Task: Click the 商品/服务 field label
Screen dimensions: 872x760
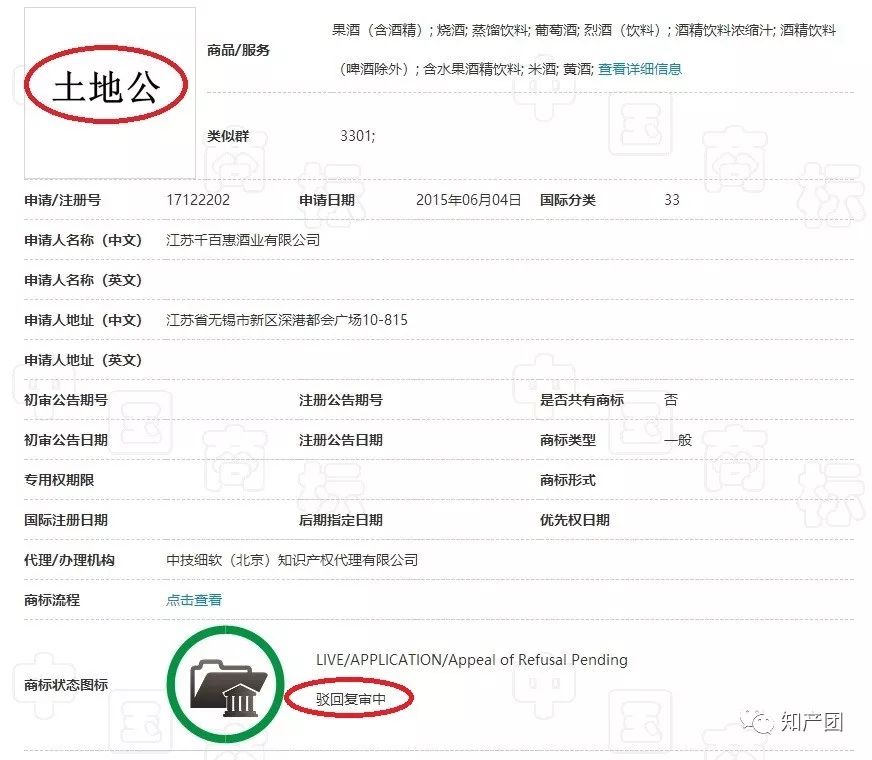Action: click(x=238, y=50)
